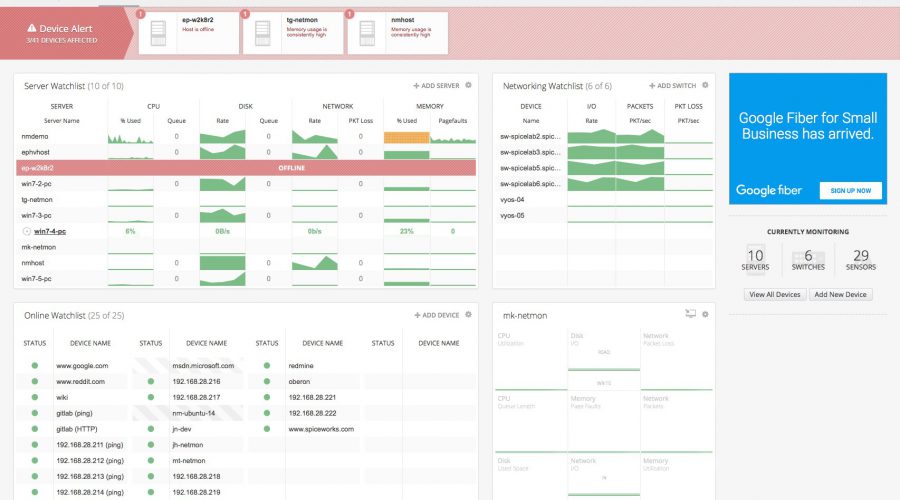Screen dimensions: 900x500
Task: Open Server Watchlist settings gear
Action: pos(468,86)
